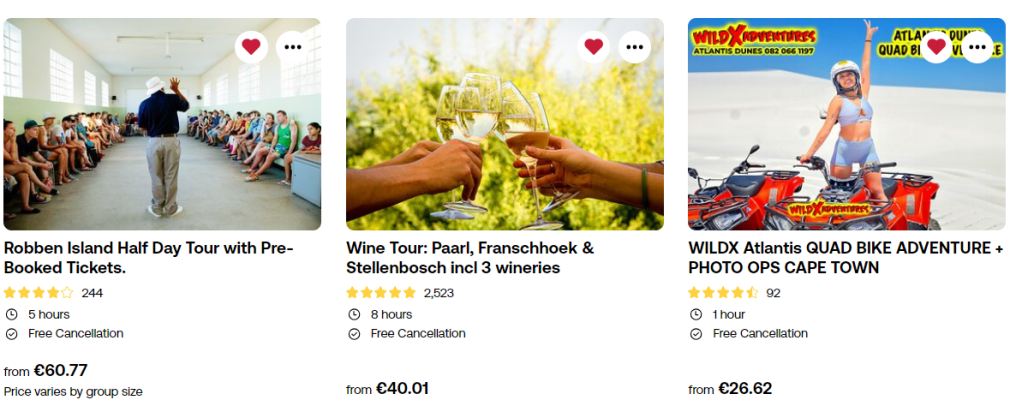The image size is (1022, 412).
Task: Click the Robben Island €60.77 price
Action: click(59, 371)
